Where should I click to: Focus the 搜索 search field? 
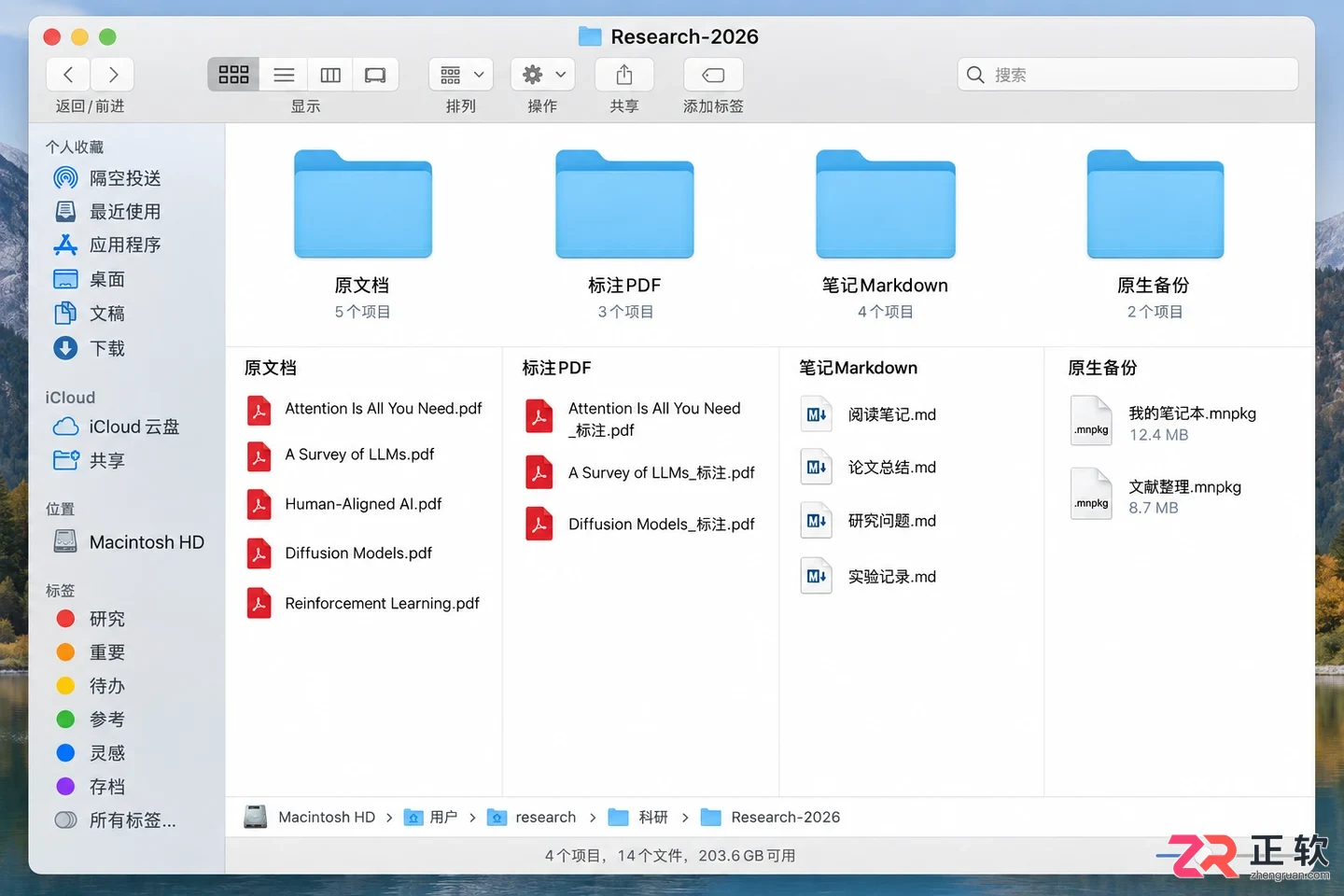coord(1127,75)
